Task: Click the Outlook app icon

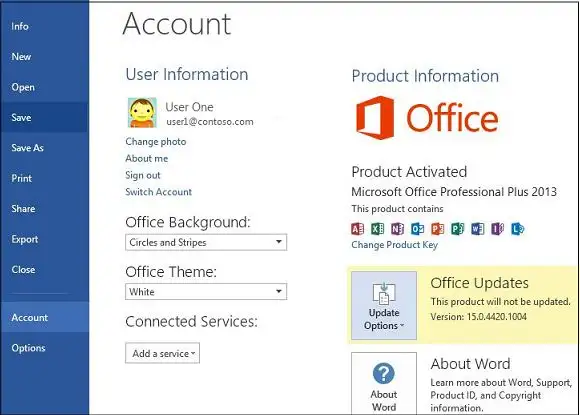Action: [417, 229]
